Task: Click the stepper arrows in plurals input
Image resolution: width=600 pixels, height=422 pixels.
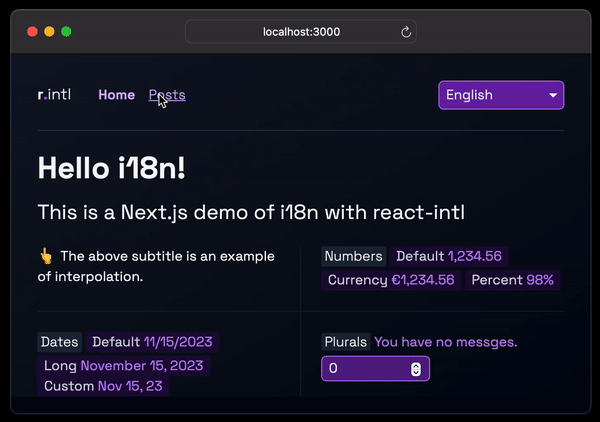Action: click(416, 369)
